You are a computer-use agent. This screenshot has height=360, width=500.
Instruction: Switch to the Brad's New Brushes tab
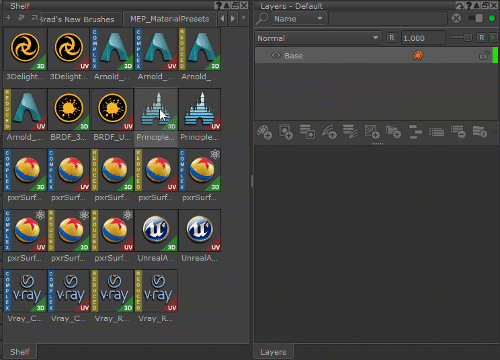tap(77, 19)
